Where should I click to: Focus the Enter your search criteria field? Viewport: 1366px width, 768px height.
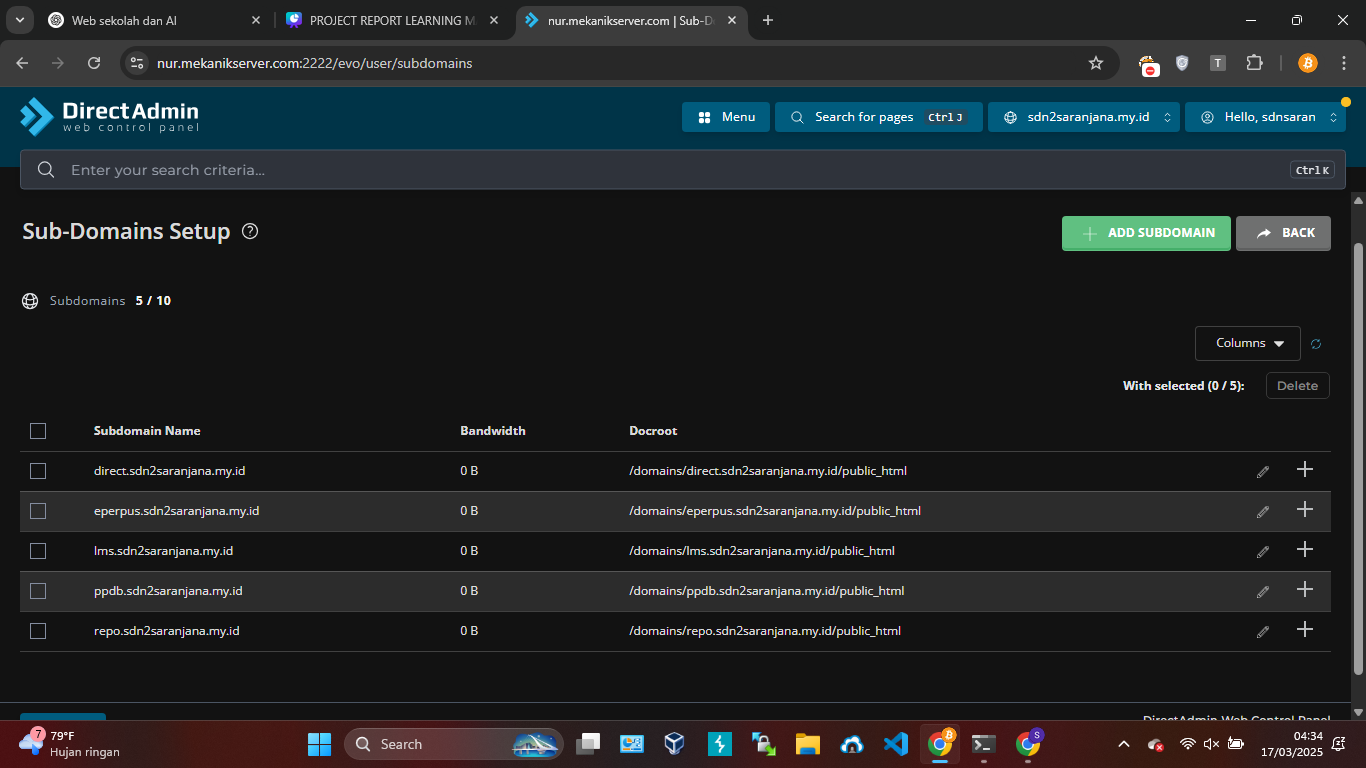683,170
